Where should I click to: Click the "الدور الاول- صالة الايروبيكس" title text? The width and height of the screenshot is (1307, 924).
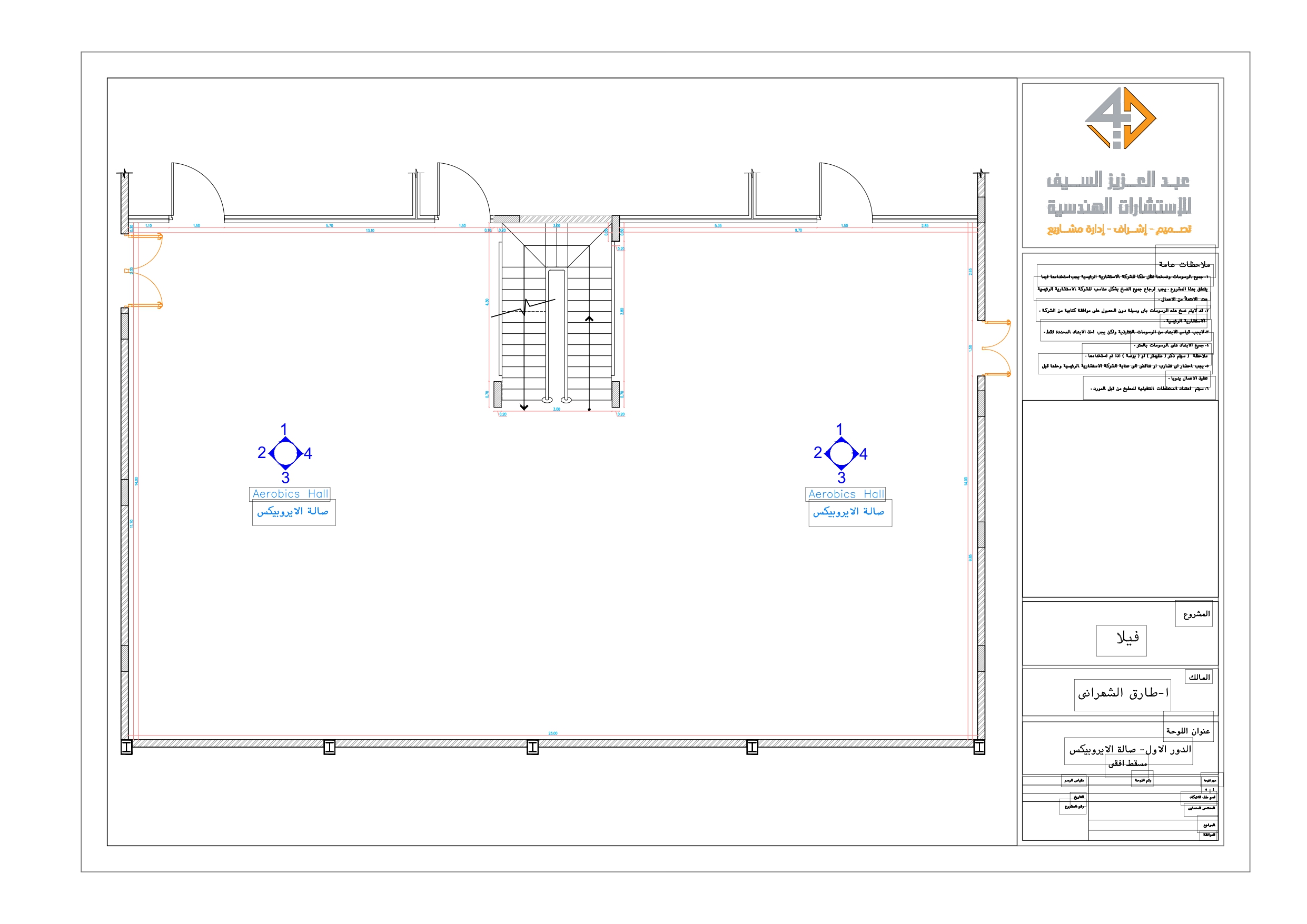coord(1130,749)
